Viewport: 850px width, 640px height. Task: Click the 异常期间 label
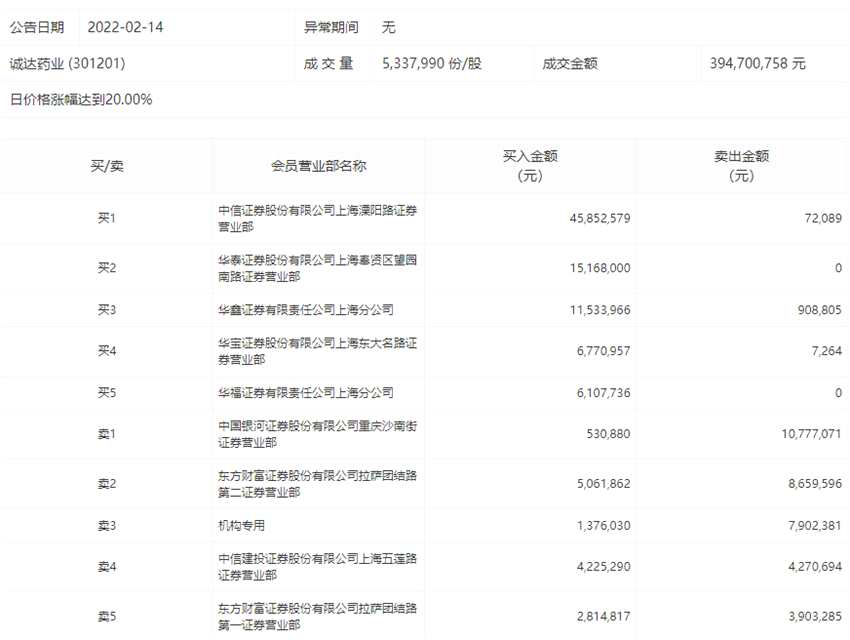click(331, 27)
